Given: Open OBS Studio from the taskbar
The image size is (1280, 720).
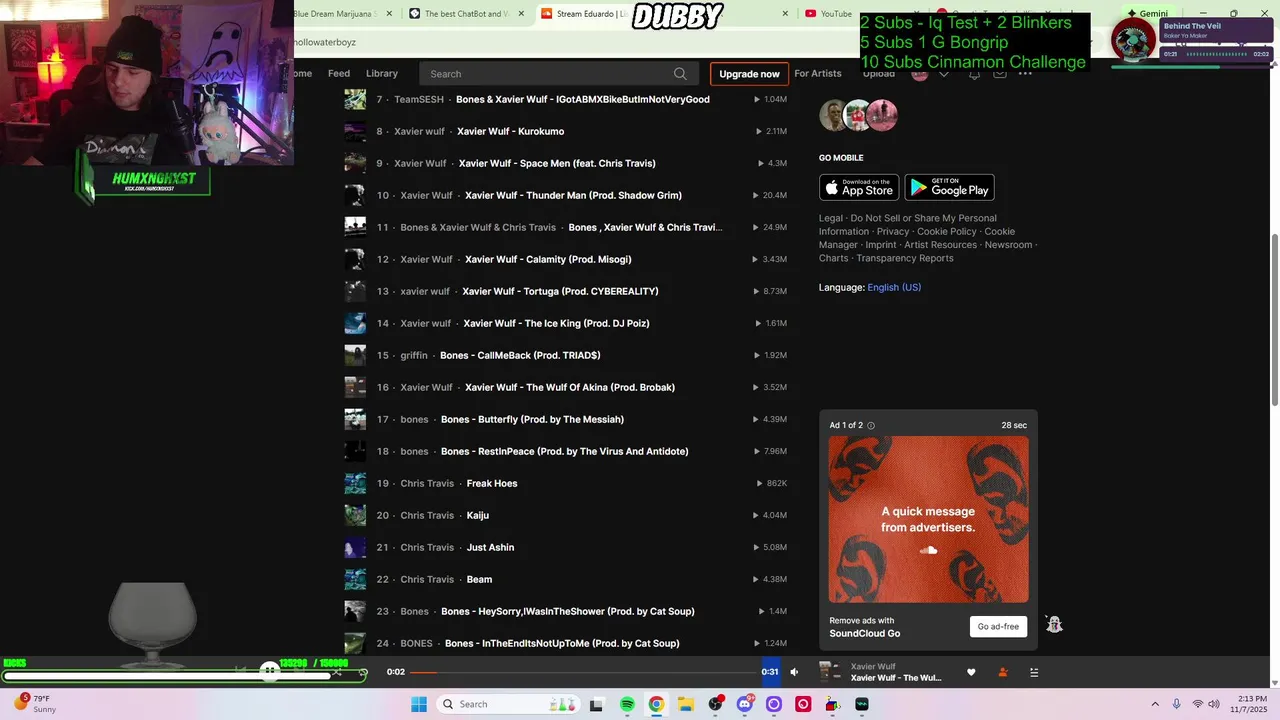Looking at the screenshot, I should pyautogui.click(x=715, y=704).
